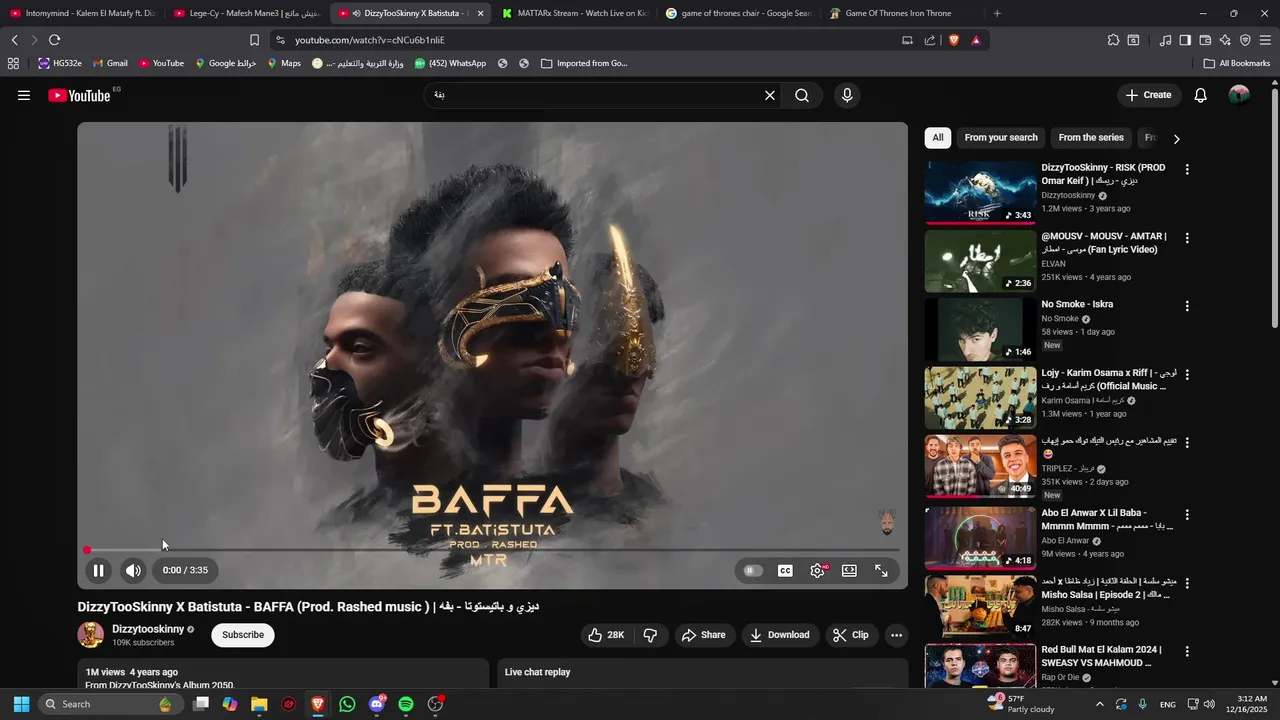
Task: Open WhatsApp bookmark
Action: point(449,63)
